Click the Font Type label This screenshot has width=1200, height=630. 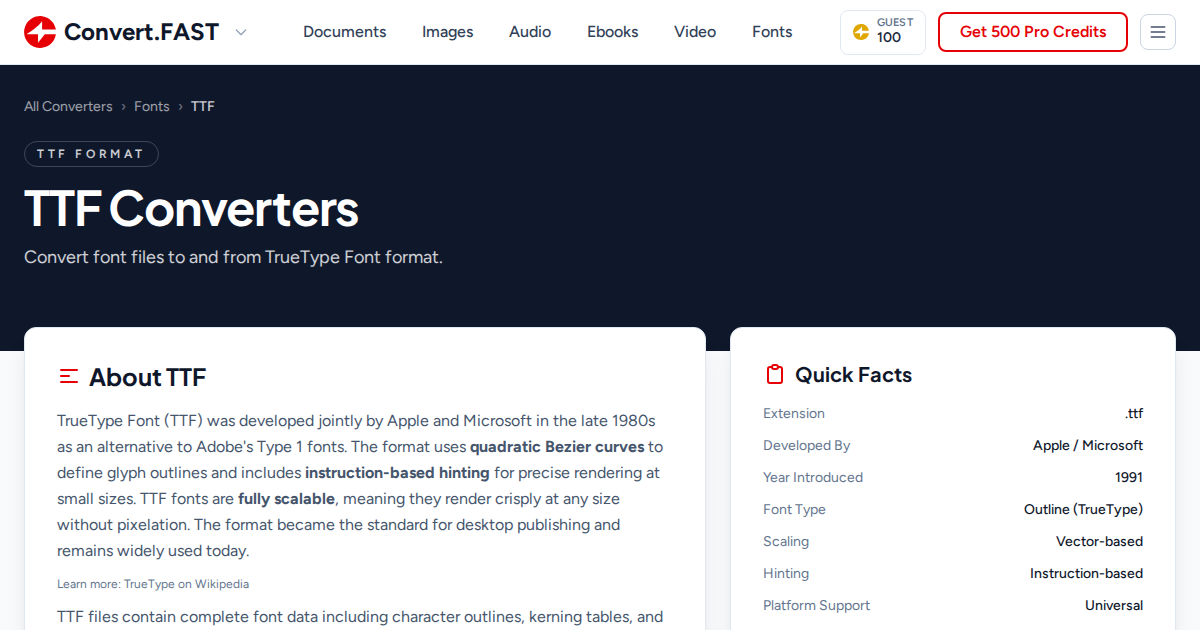794,509
